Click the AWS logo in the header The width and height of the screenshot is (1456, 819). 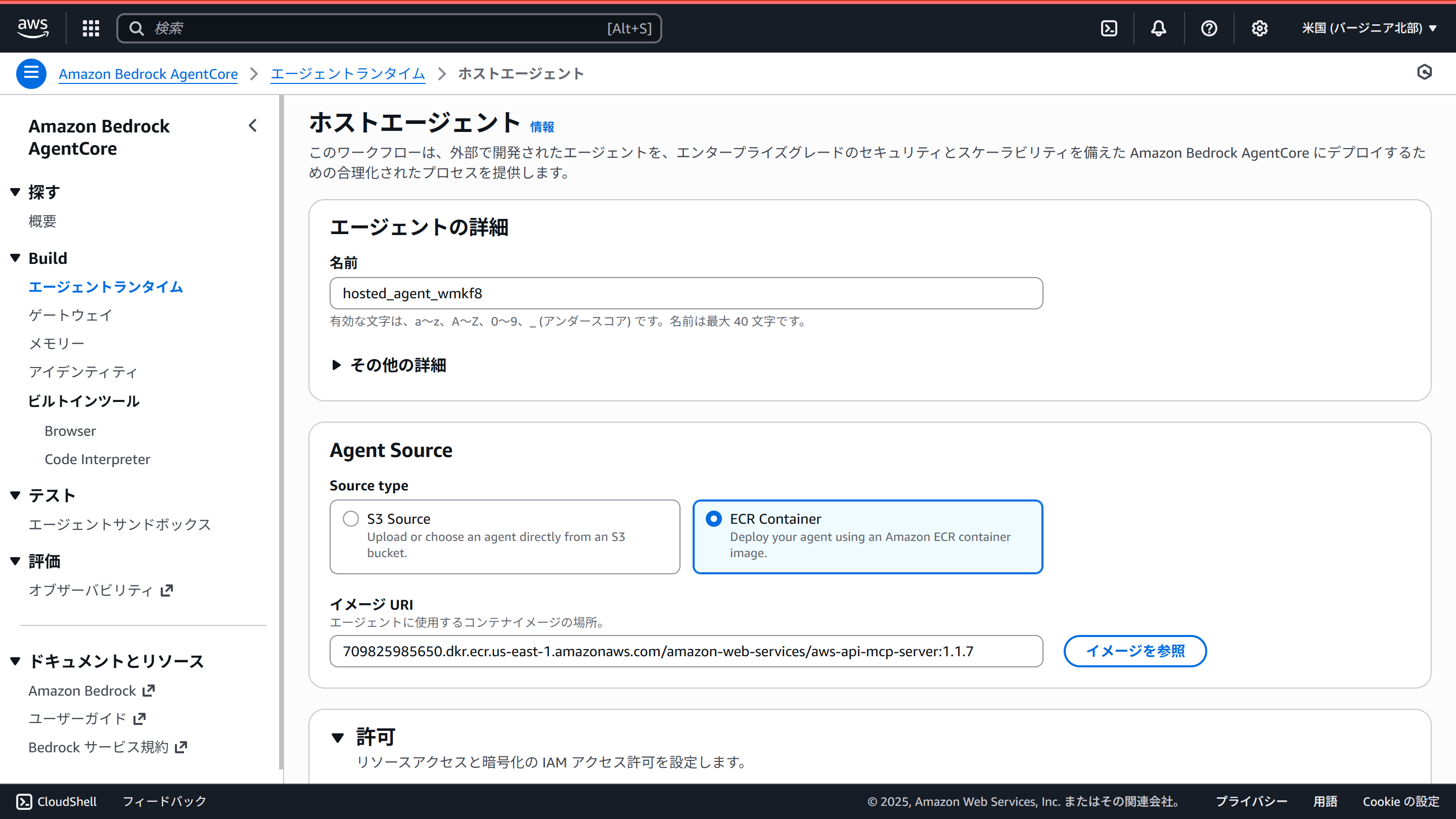point(32,27)
